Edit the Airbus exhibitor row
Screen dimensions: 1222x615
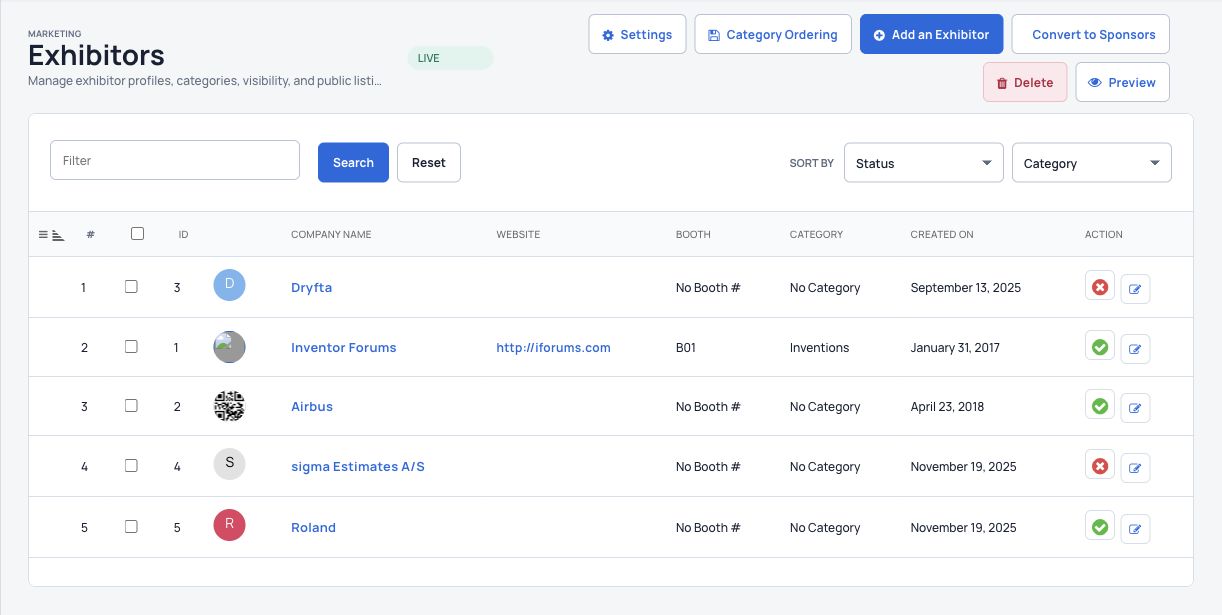1135,408
